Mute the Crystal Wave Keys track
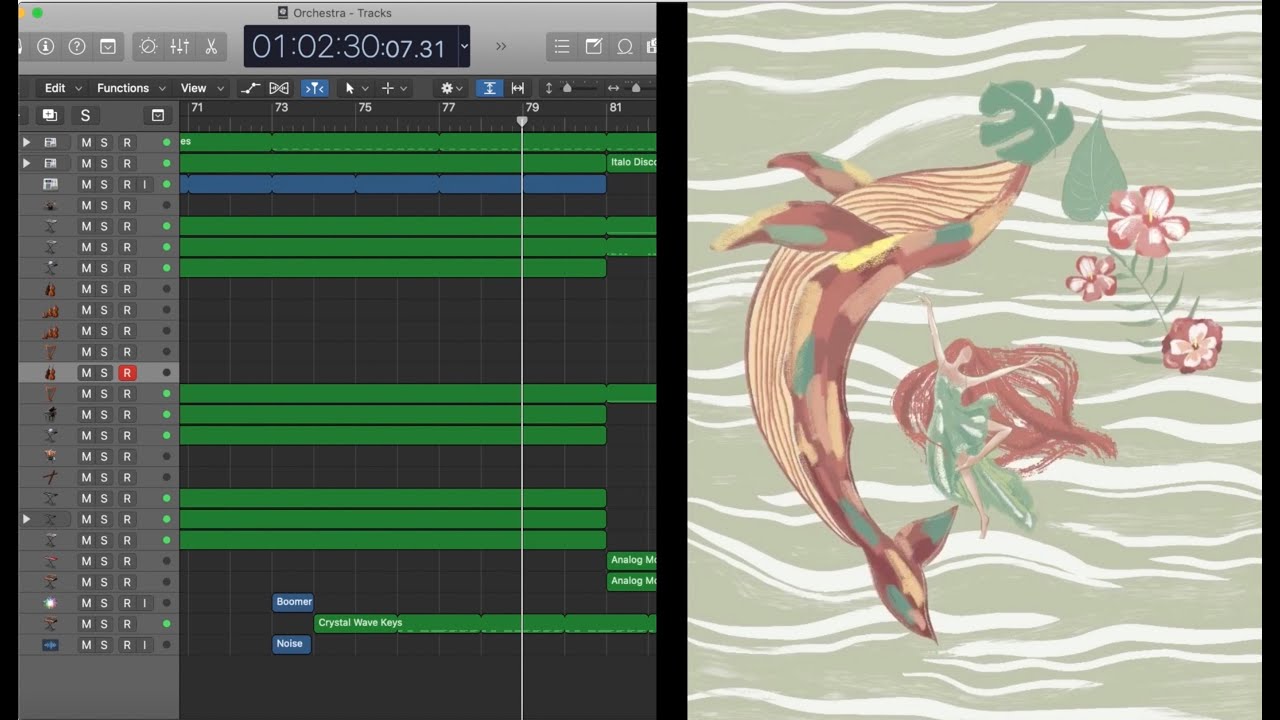The height and width of the screenshot is (720, 1280). coord(86,624)
